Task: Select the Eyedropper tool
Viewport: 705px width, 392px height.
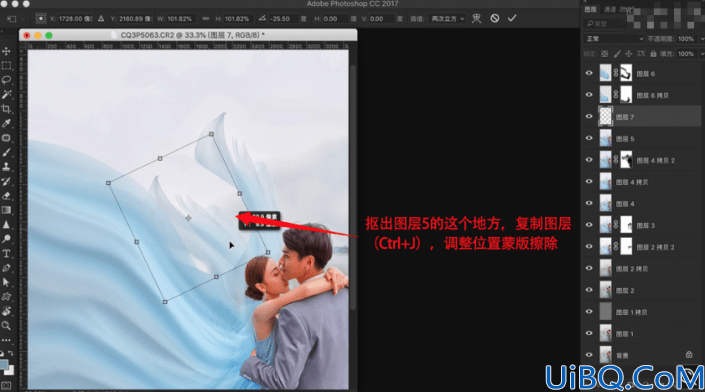Action: [6, 123]
